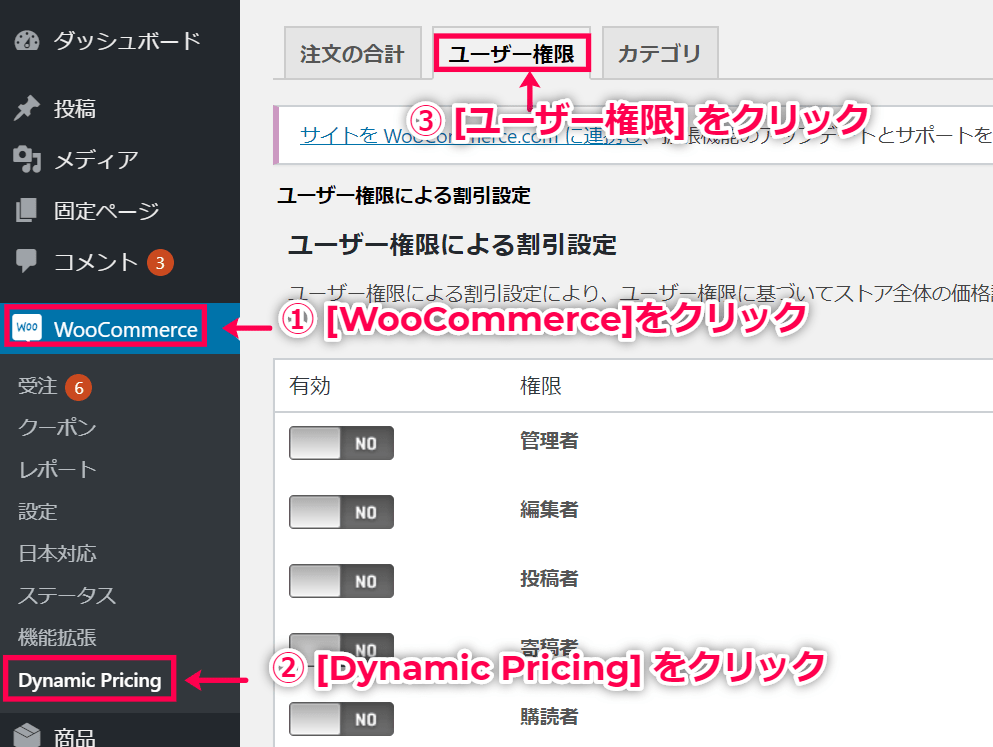The height and width of the screenshot is (747, 993).
Task: Click the speech bubble icon beside コメント
Action: click(27, 261)
